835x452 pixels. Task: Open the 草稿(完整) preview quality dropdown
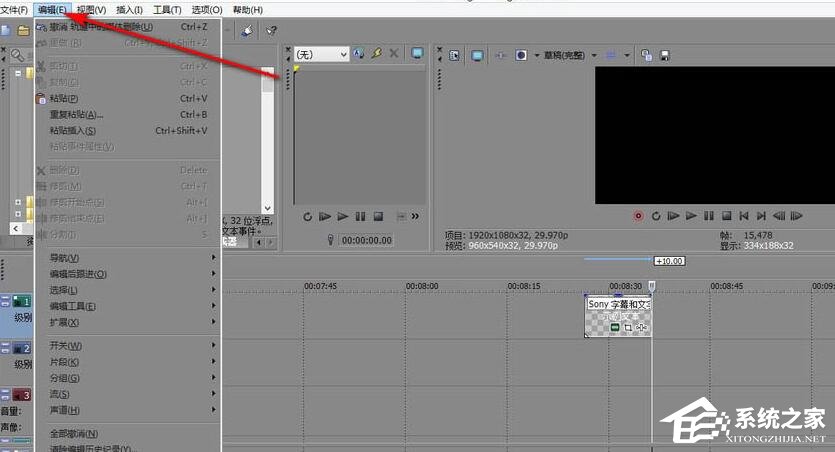(x=570, y=55)
